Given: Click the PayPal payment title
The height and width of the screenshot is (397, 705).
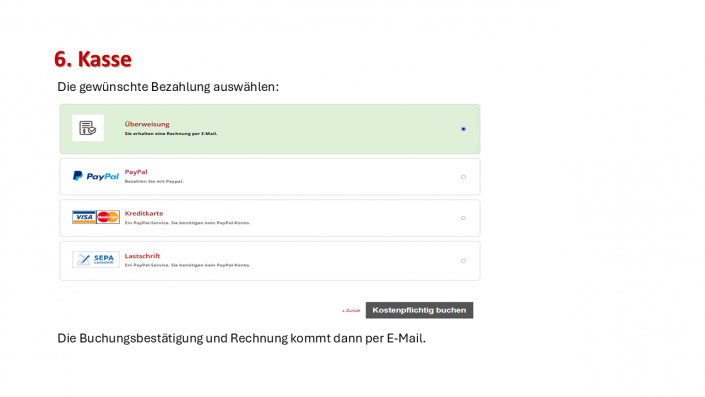Looking at the screenshot, I should (136, 172).
